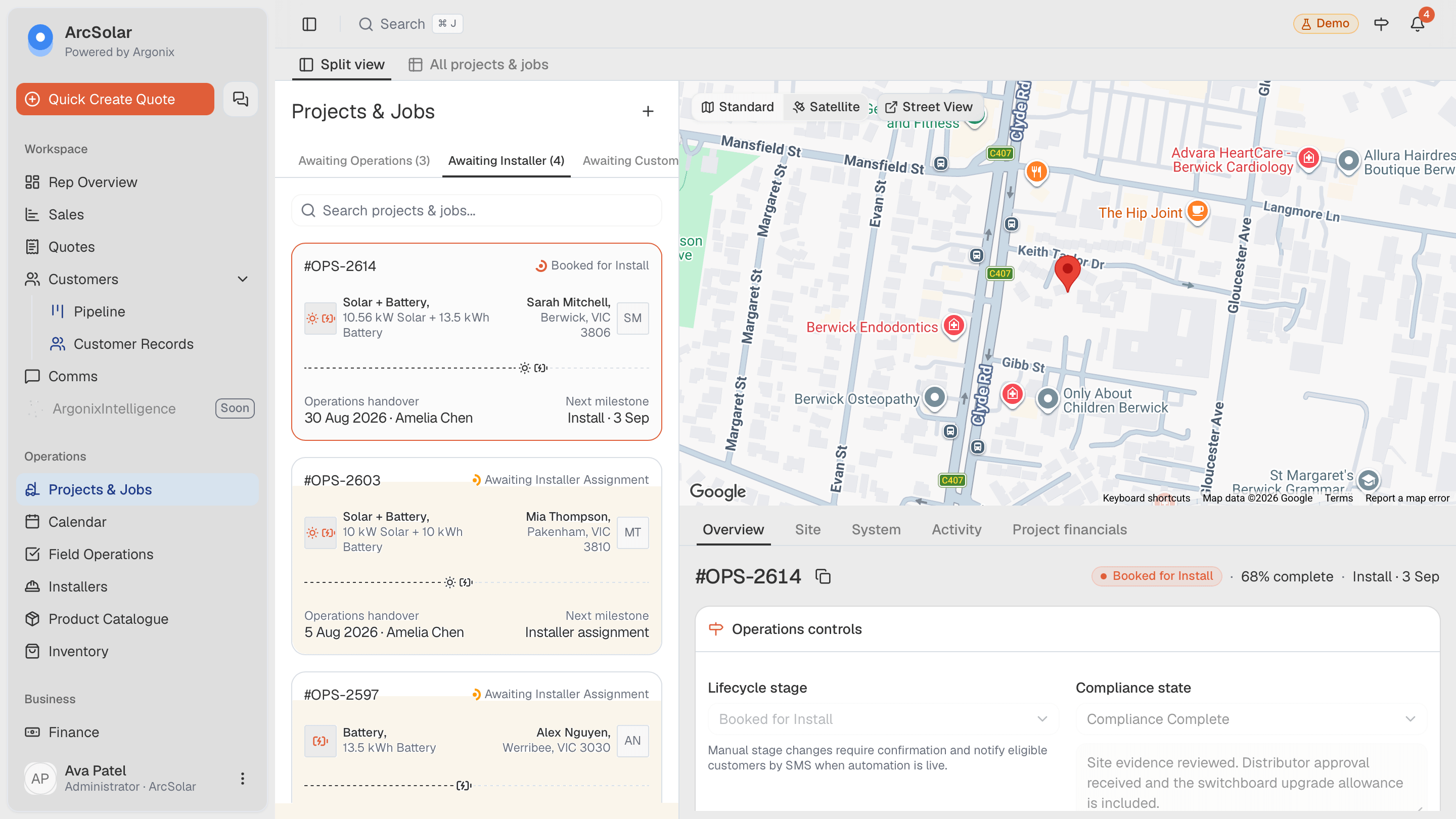Click the battery icon on OPS-2597 card
Screen dimensions: 1456x819
pos(321,741)
